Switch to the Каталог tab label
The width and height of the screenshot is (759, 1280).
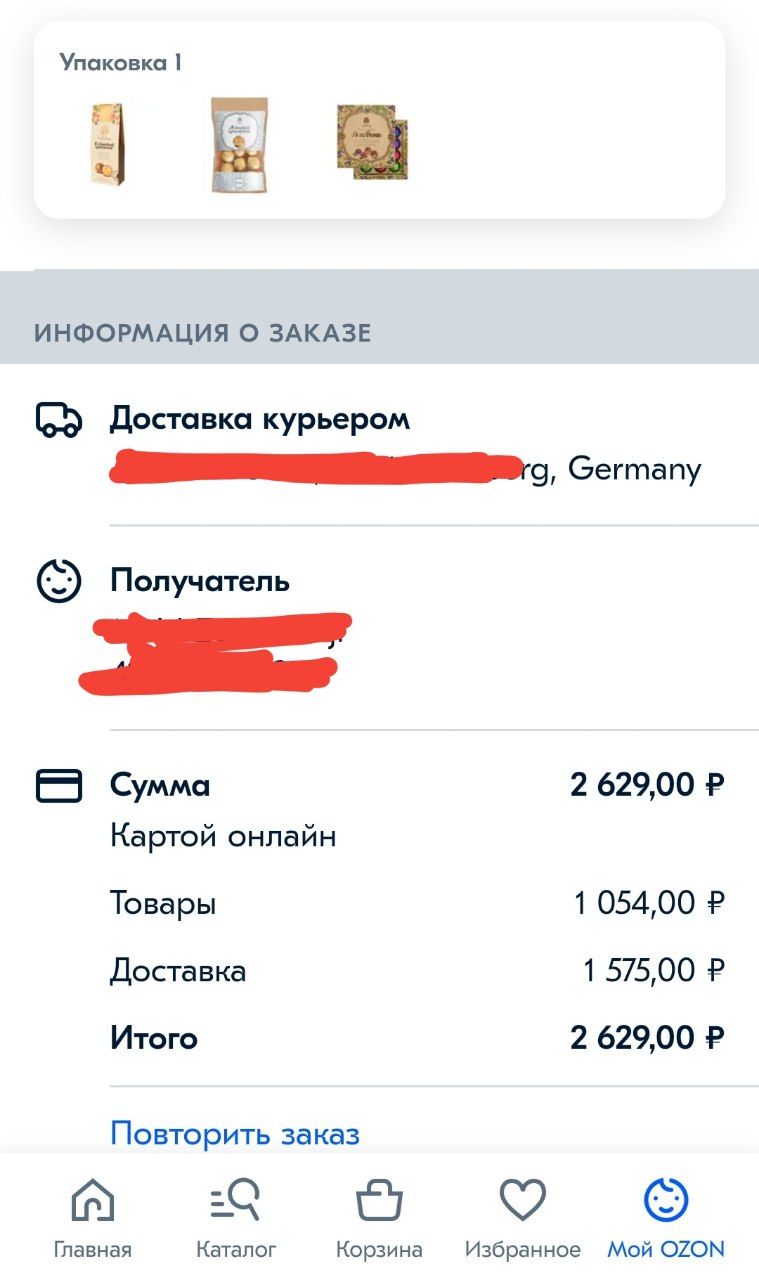pyautogui.click(x=236, y=1250)
